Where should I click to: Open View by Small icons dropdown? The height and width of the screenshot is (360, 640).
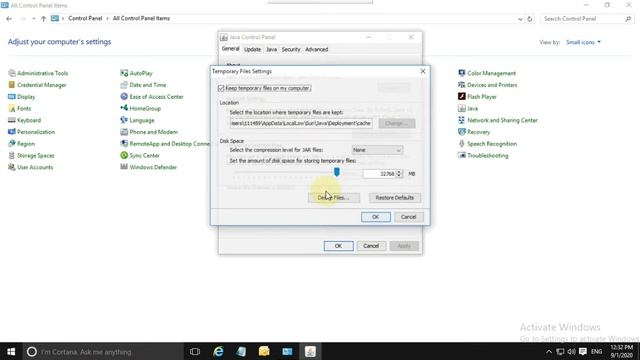(583, 42)
